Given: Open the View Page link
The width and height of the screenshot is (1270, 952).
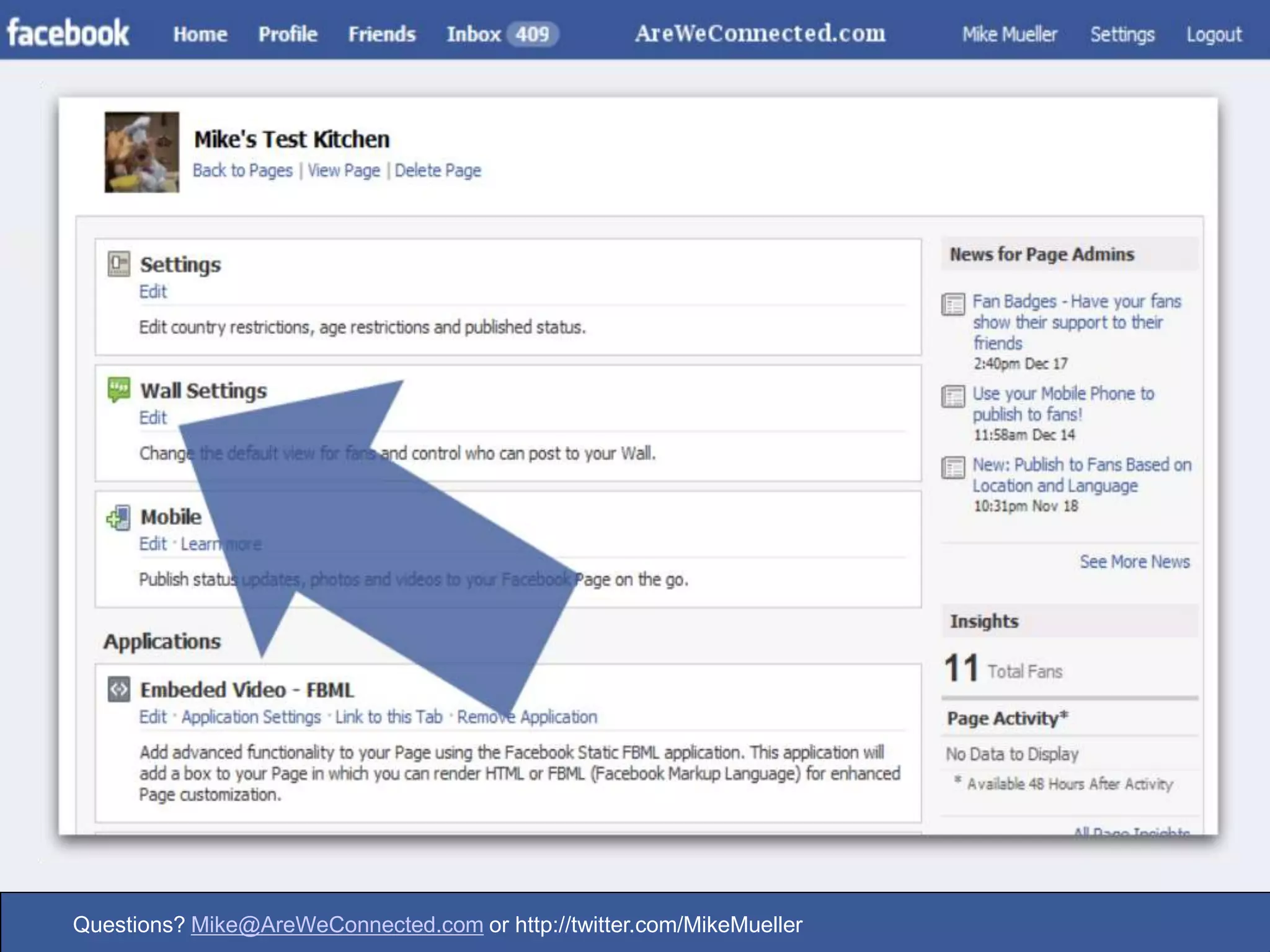Looking at the screenshot, I should 344,170.
